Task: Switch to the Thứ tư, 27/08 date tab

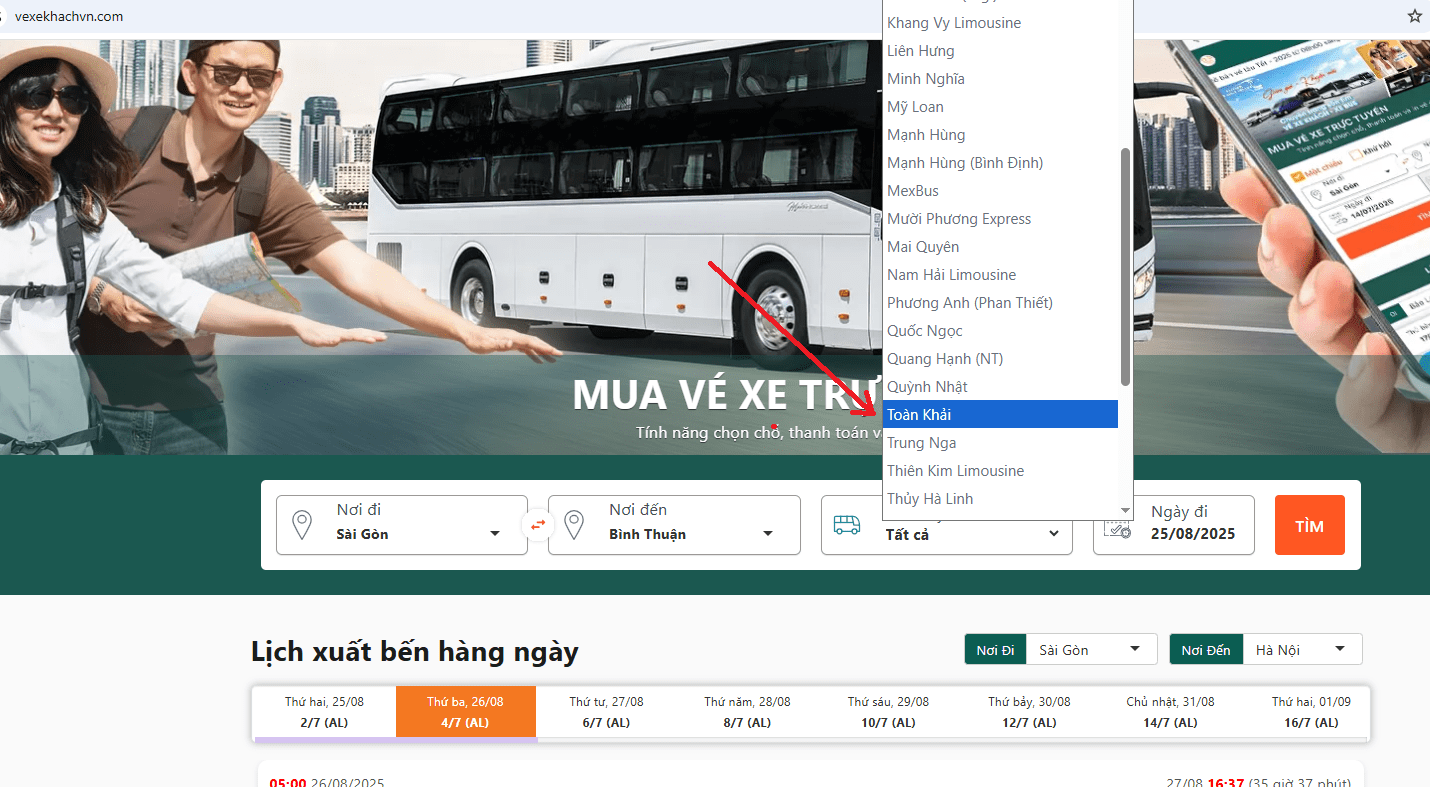Action: pos(606,712)
